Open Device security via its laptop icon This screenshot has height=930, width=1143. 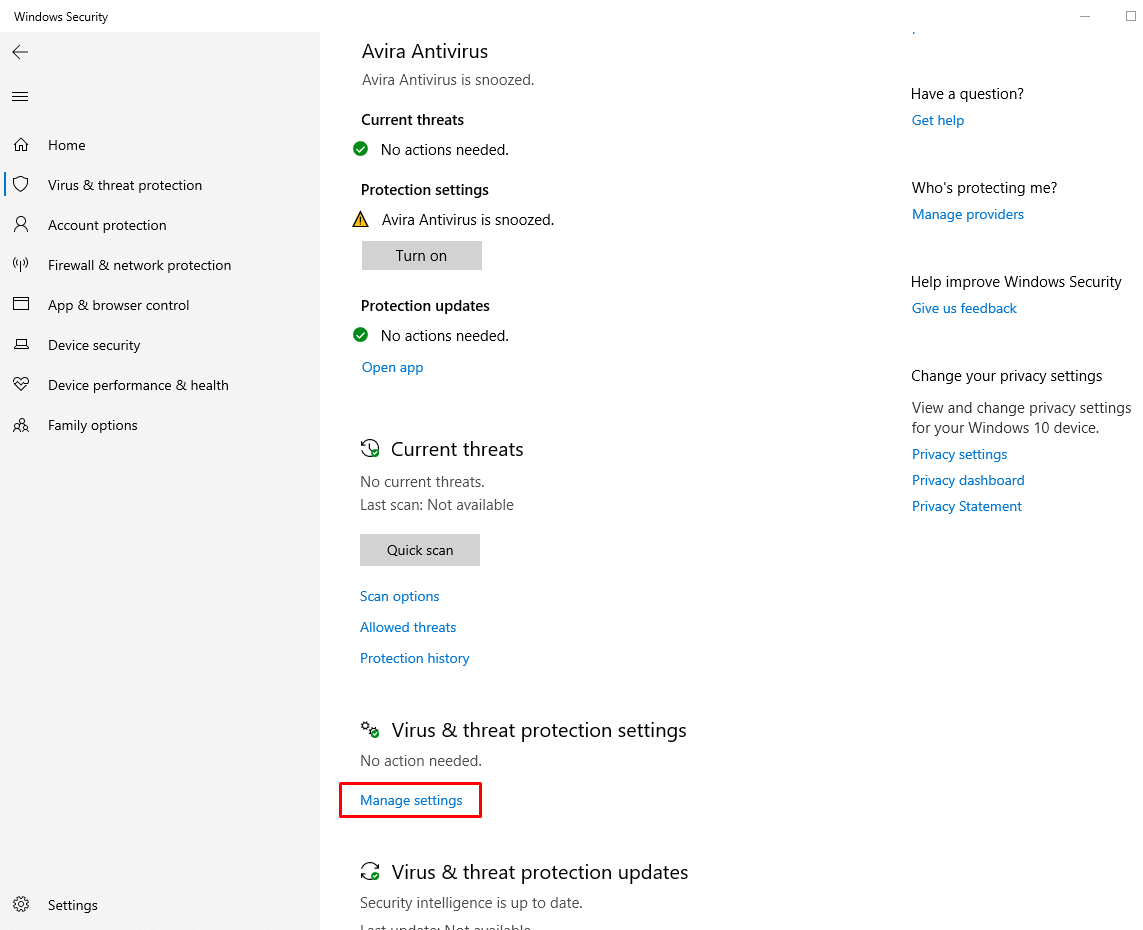pos(21,344)
